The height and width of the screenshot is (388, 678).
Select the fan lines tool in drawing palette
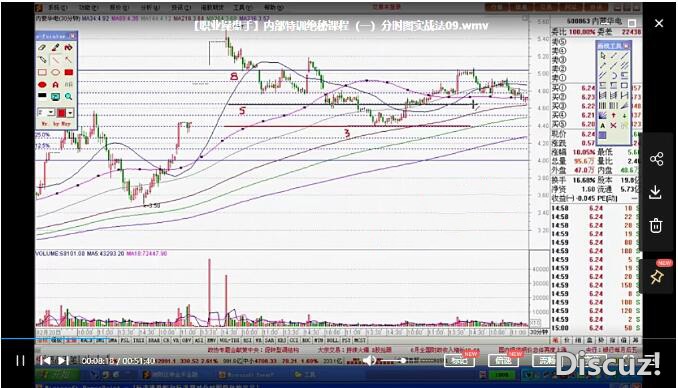(x=625, y=106)
